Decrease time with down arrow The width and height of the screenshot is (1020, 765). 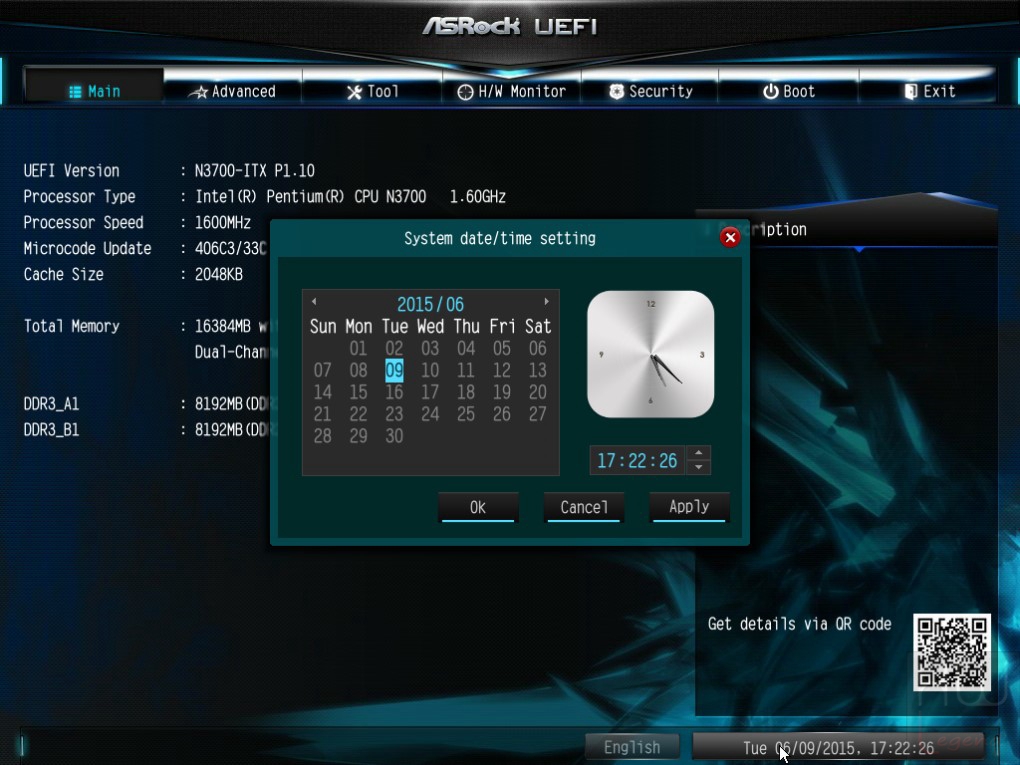pos(699,467)
